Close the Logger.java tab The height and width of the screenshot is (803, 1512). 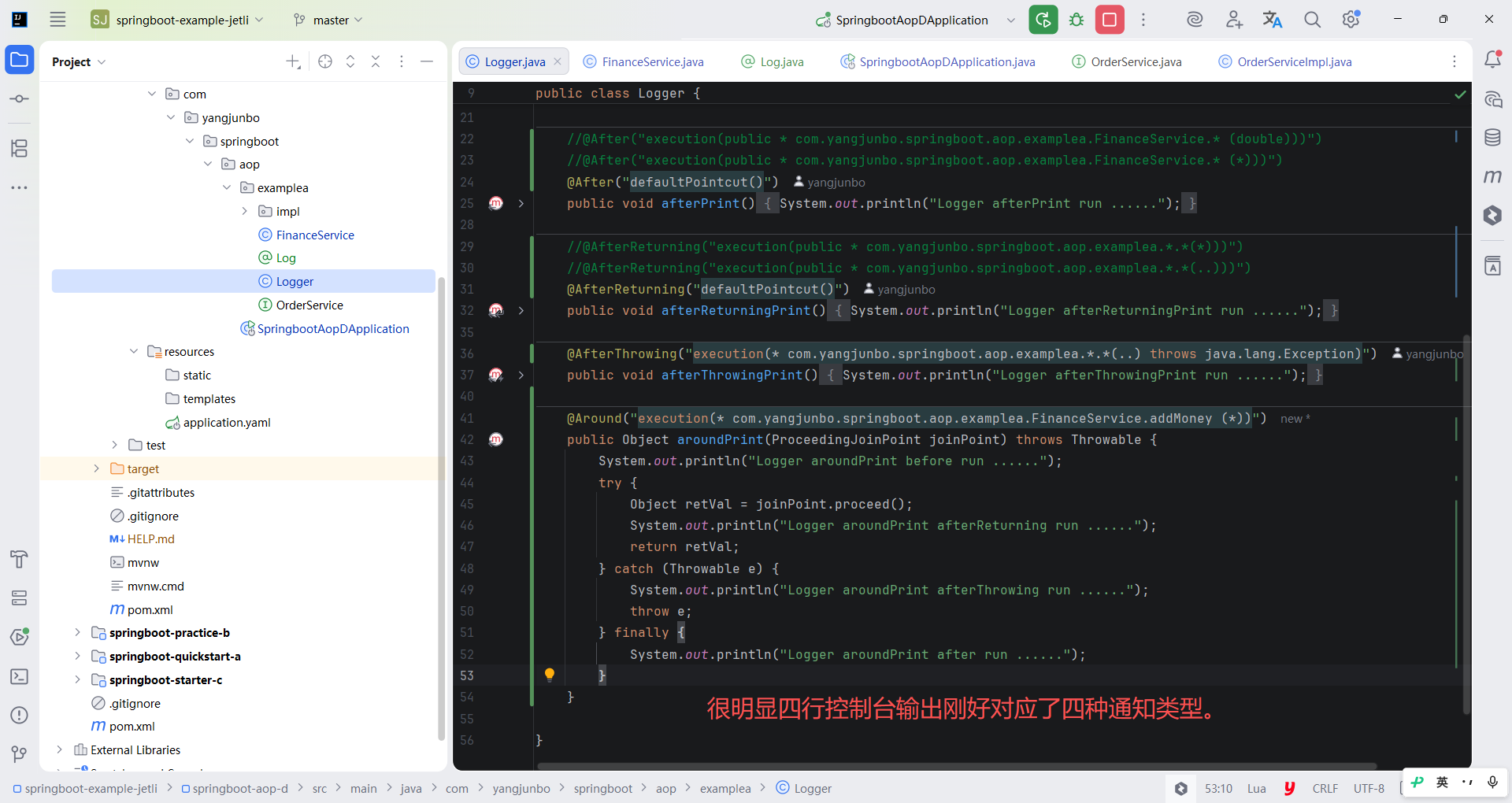(558, 61)
